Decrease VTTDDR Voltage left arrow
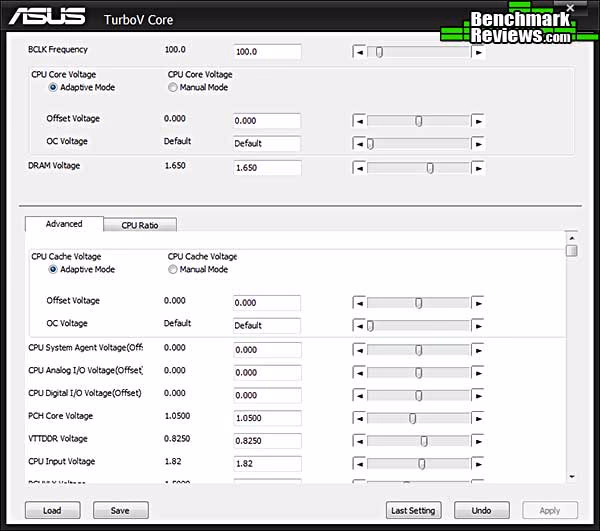 (359, 441)
